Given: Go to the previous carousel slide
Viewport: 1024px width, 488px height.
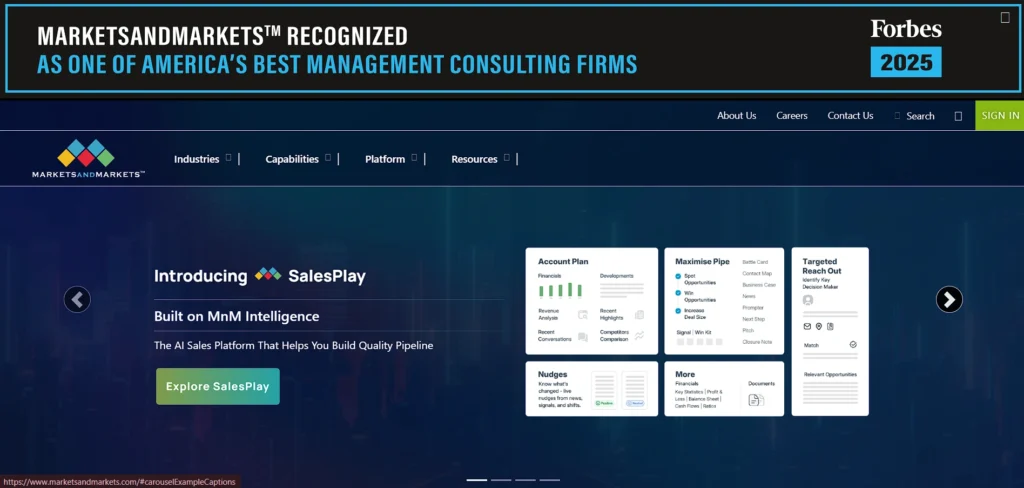Looking at the screenshot, I should [x=77, y=299].
